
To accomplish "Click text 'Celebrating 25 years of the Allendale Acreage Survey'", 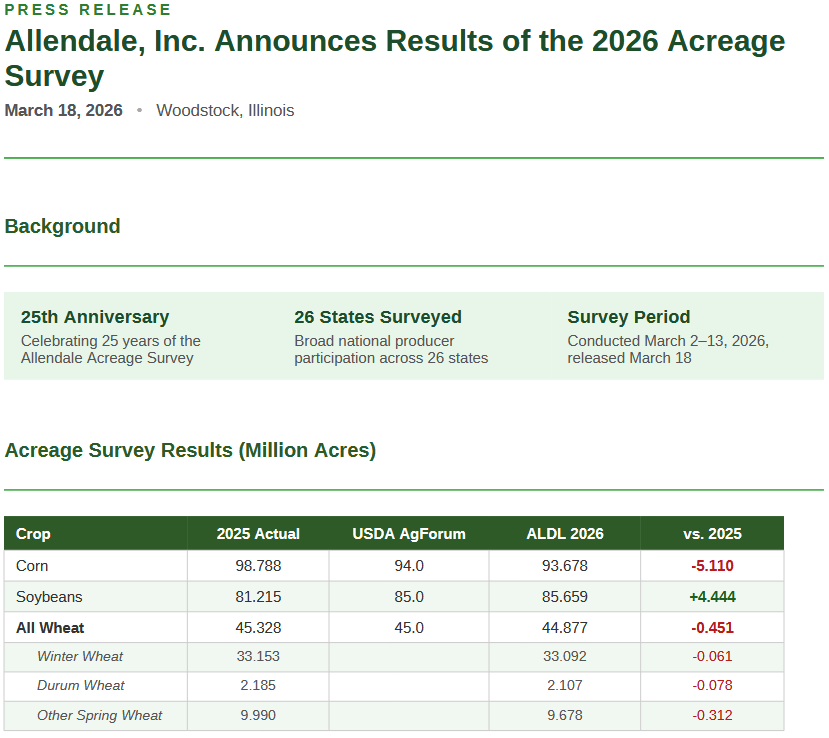I will (111, 349).
